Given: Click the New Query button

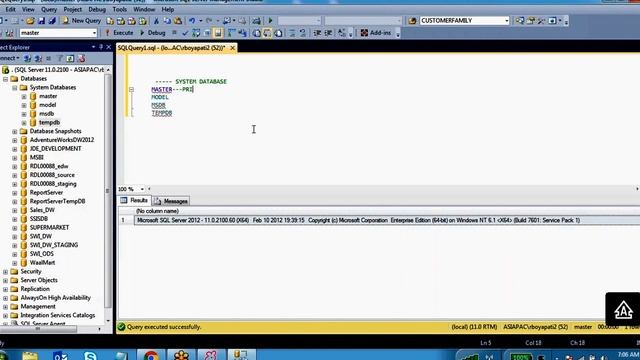Looking at the screenshot, I should 82,21.
